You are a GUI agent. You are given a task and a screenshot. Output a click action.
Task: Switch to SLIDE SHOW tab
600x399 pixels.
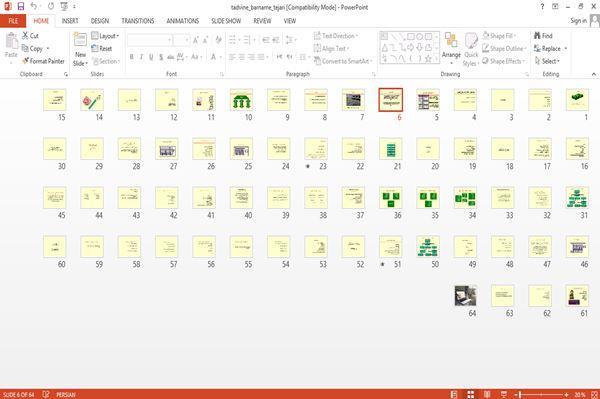click(226, 21)
